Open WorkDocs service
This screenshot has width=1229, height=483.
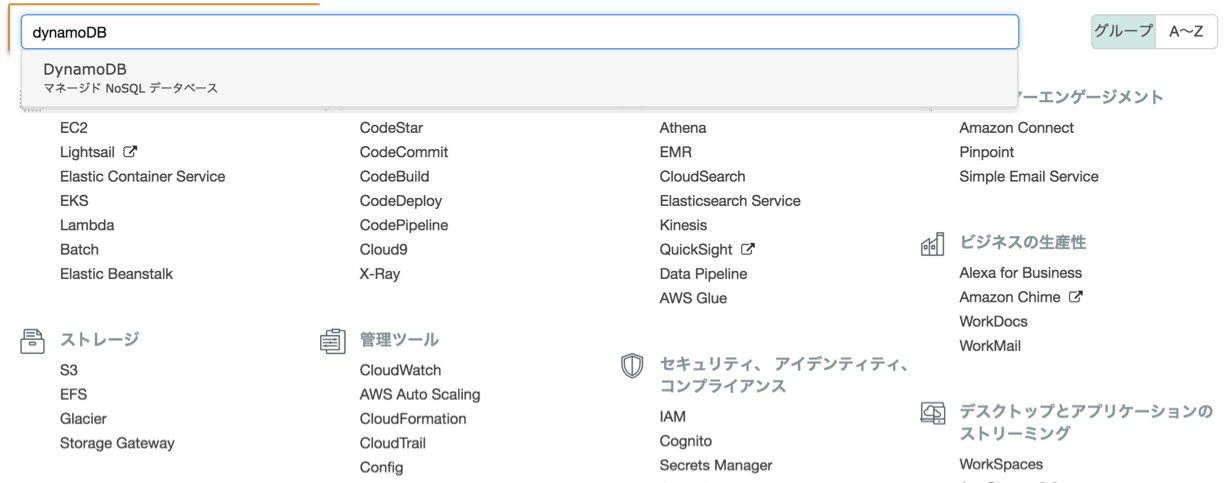click(994, 321)
